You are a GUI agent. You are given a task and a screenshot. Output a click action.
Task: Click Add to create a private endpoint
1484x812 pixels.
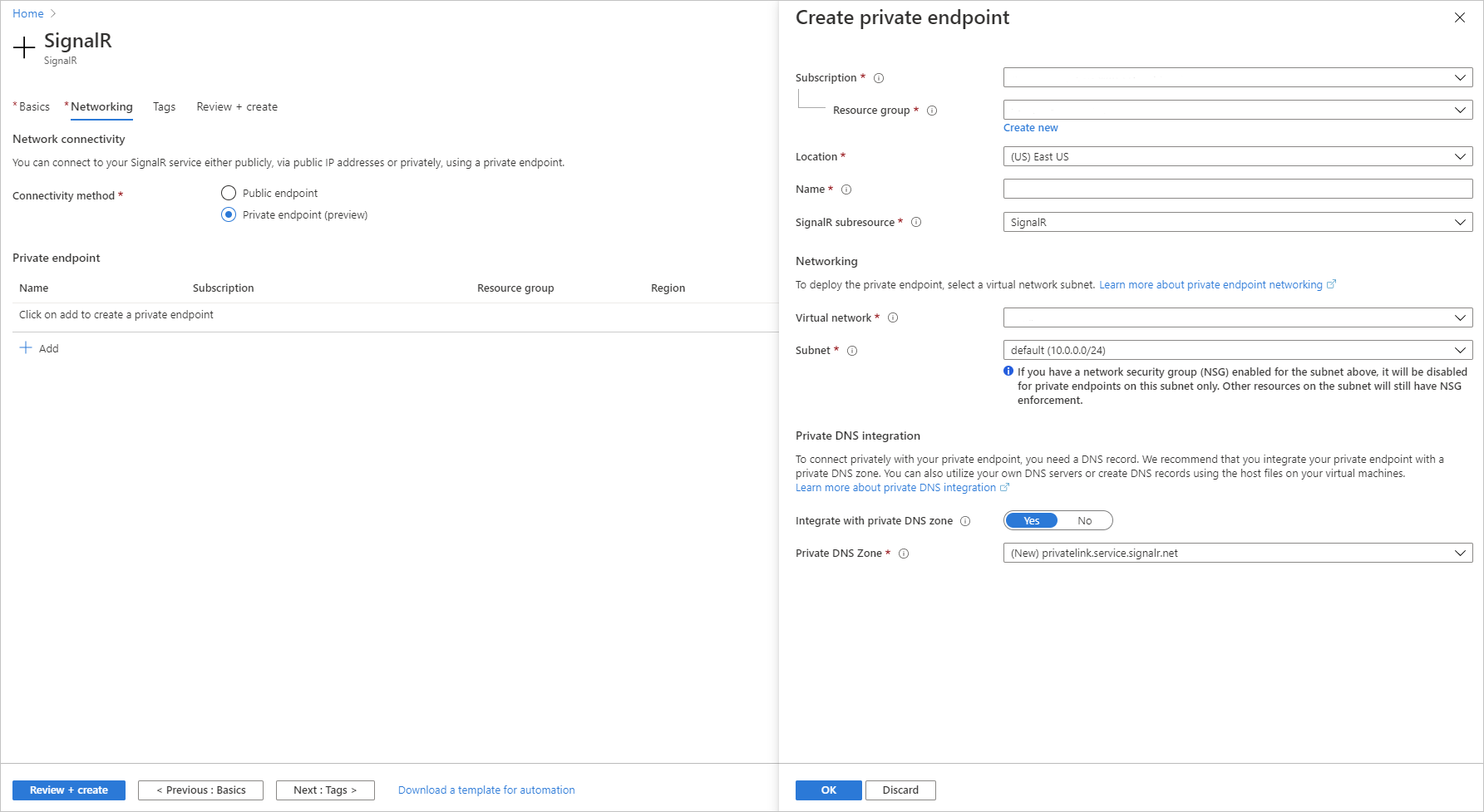pos(39,348)
